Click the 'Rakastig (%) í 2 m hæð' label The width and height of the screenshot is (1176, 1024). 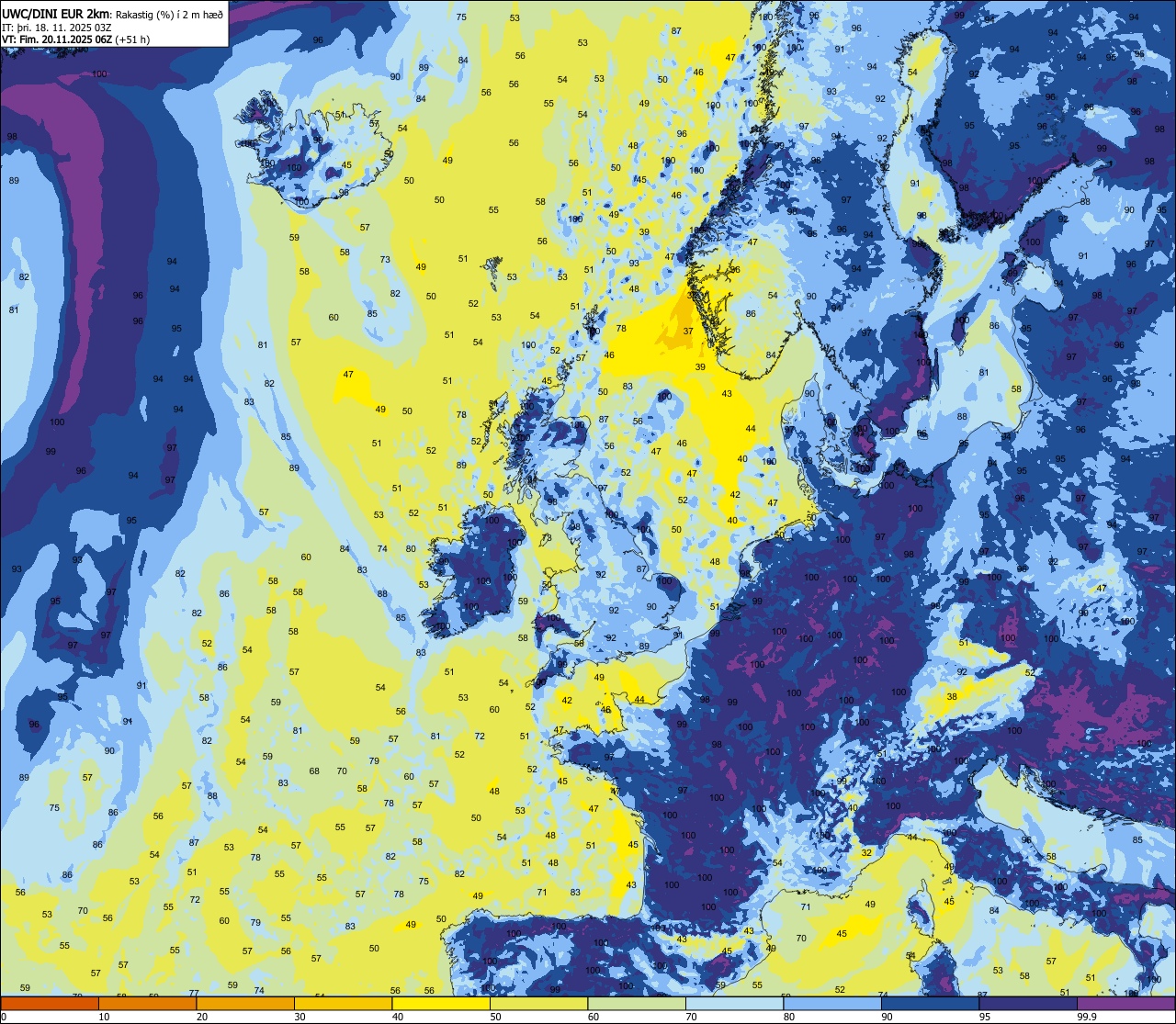[x=170, y=15]
